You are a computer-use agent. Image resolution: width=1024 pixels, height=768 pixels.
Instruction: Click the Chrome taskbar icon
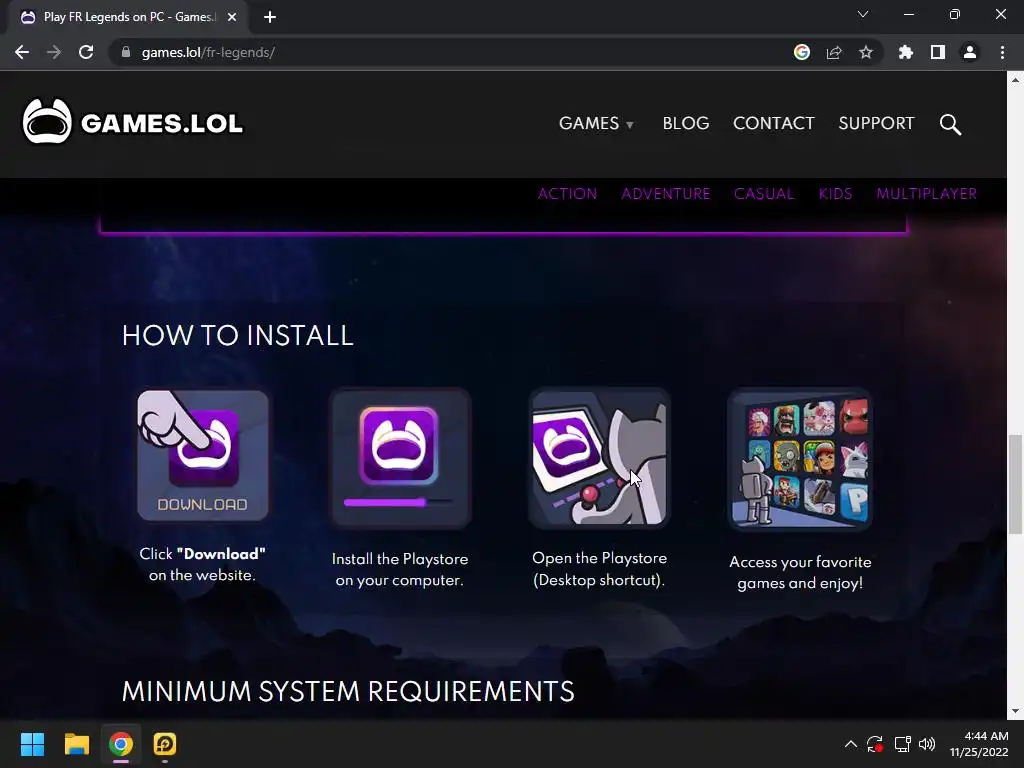click(x=121, y=744)
